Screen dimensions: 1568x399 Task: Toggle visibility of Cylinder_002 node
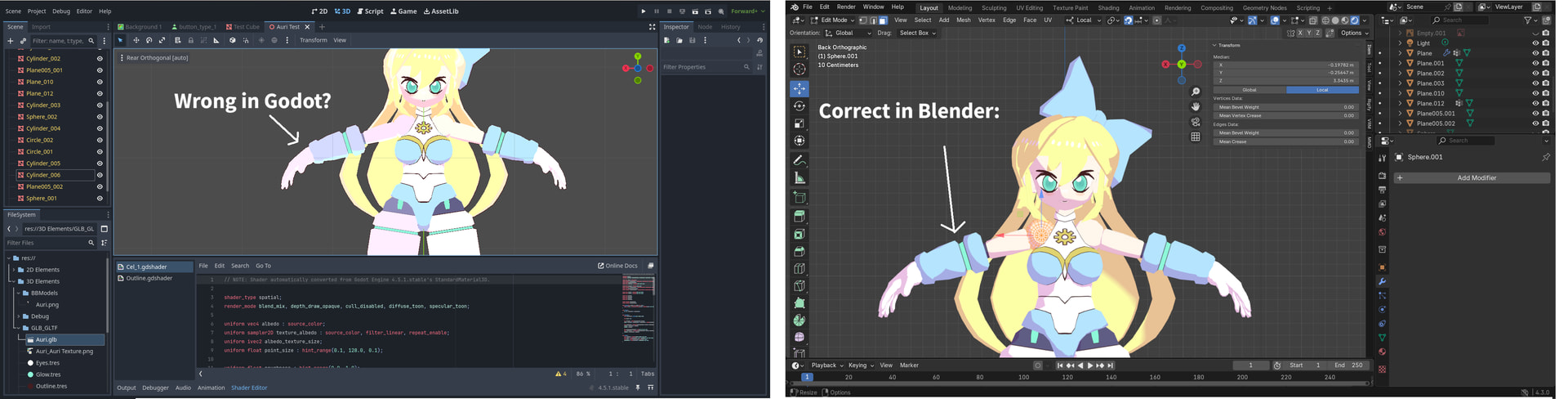point(100,59)
